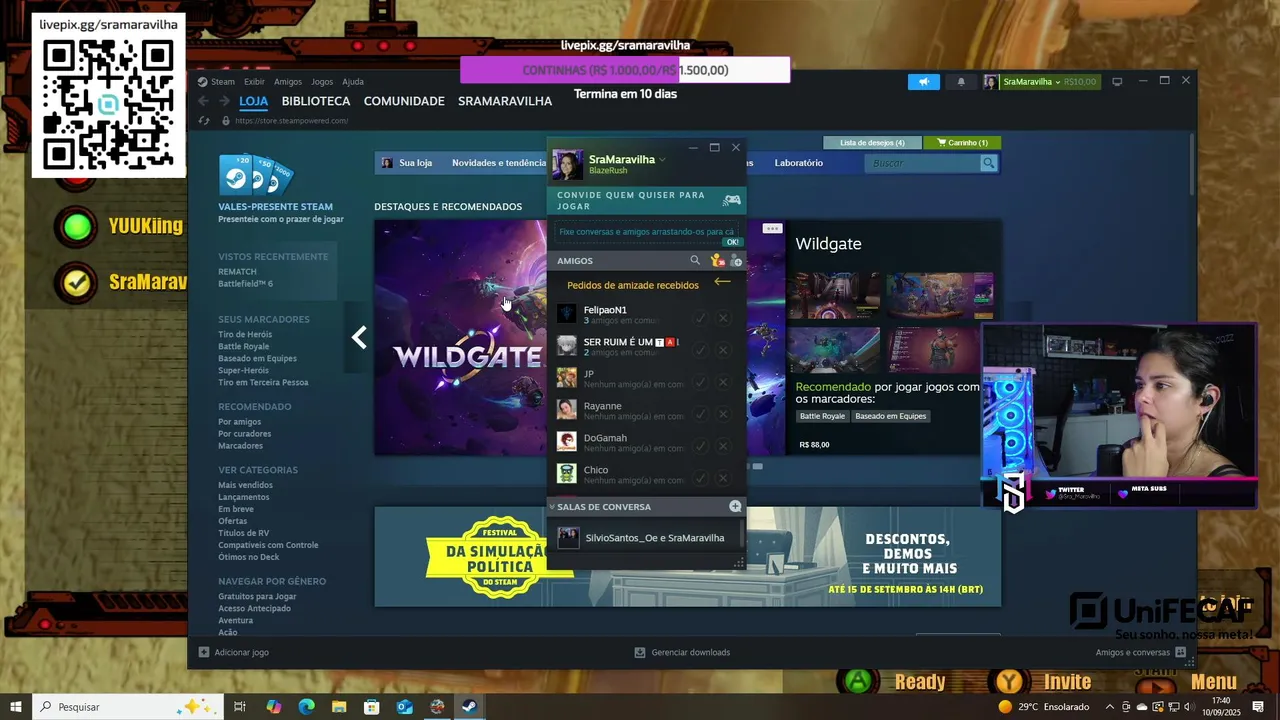Accept Chico friend request checkmark
This screenshot has height=720, width=1280.
pos(700,478)
